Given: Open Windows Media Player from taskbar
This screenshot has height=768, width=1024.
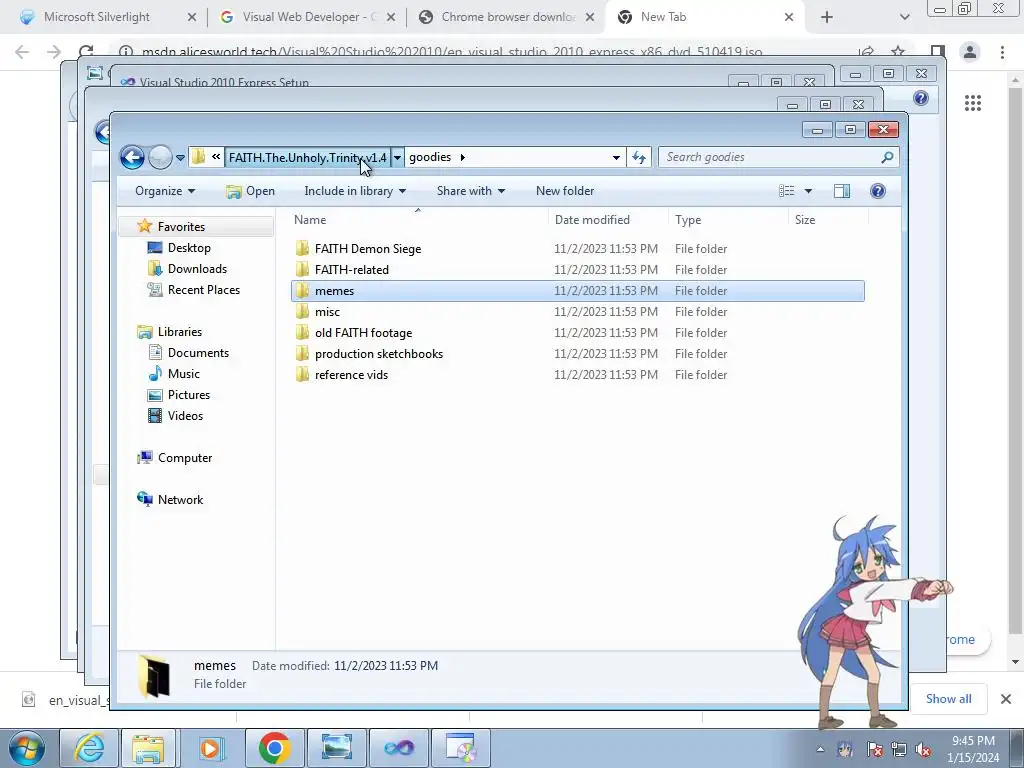Looking at the screenshot, I should (211, 748).
